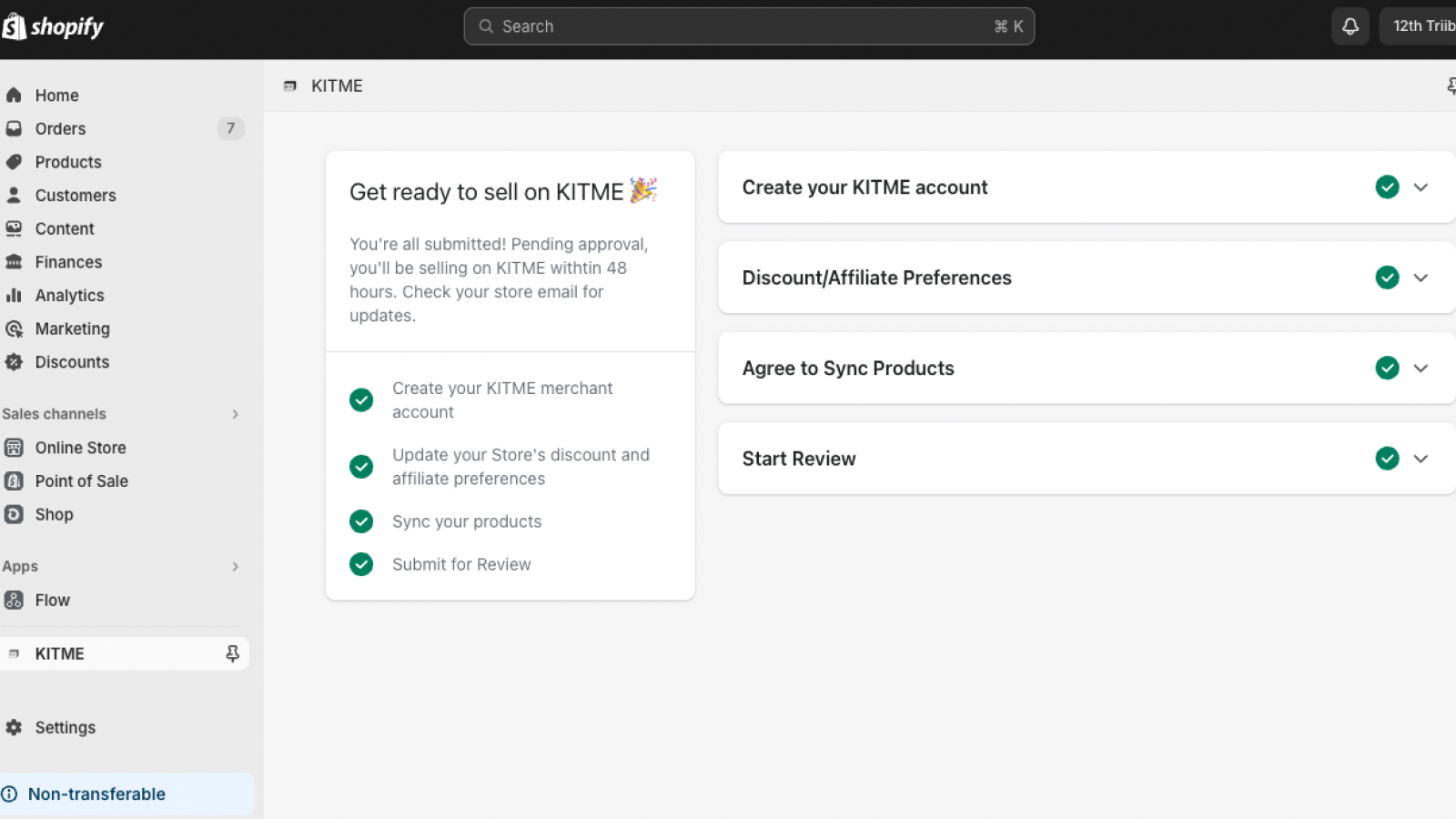Viewport: 1456px width, 819px height.
Task: Expand Start Review chevron
Action: pos(1421,458)
